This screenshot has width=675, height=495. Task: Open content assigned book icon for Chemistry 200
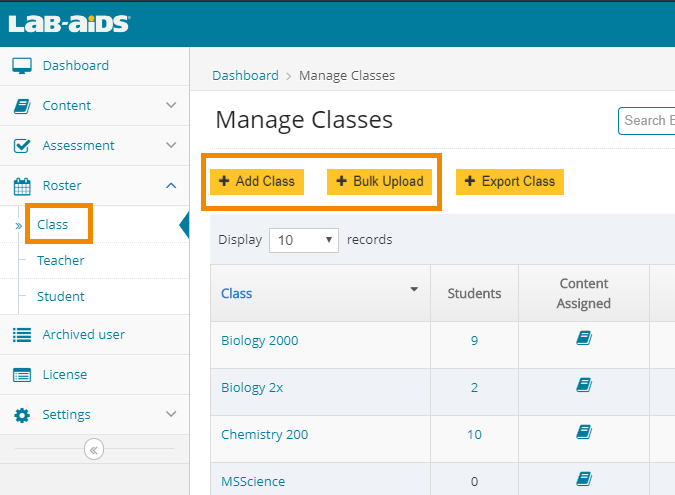coord(584,432)
